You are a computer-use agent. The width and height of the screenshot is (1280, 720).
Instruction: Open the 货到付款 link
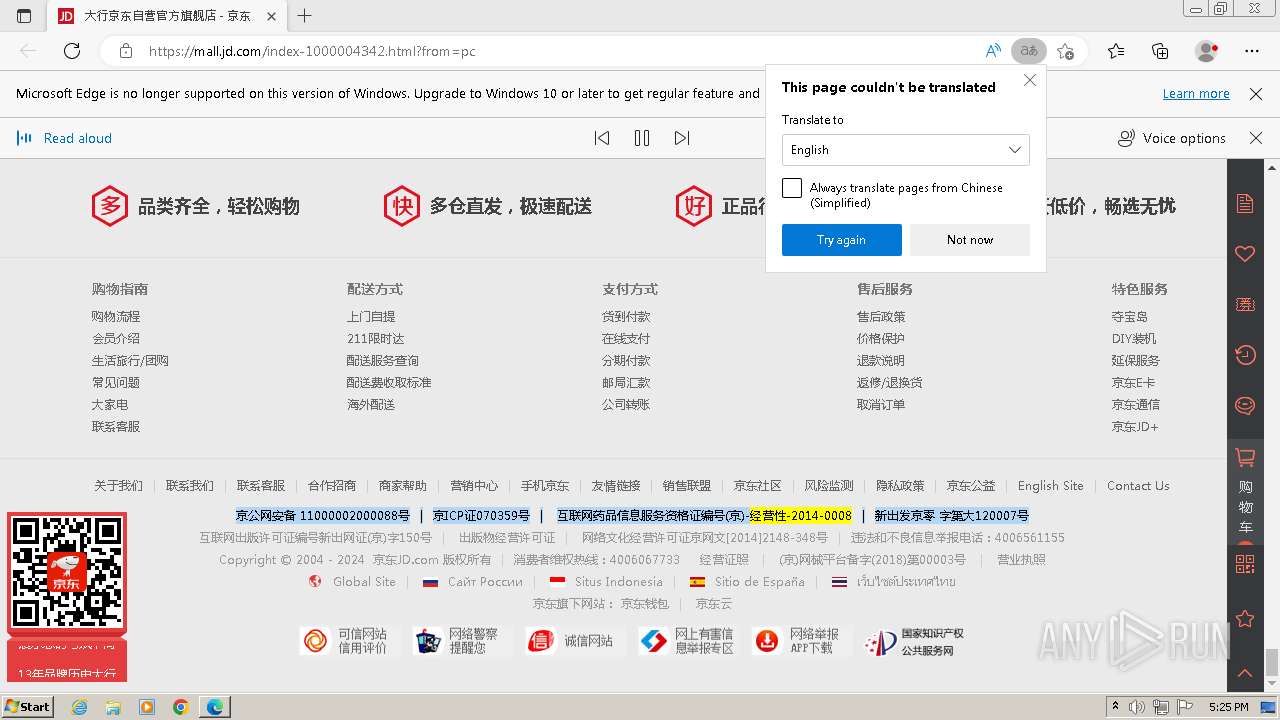(626, 316)
